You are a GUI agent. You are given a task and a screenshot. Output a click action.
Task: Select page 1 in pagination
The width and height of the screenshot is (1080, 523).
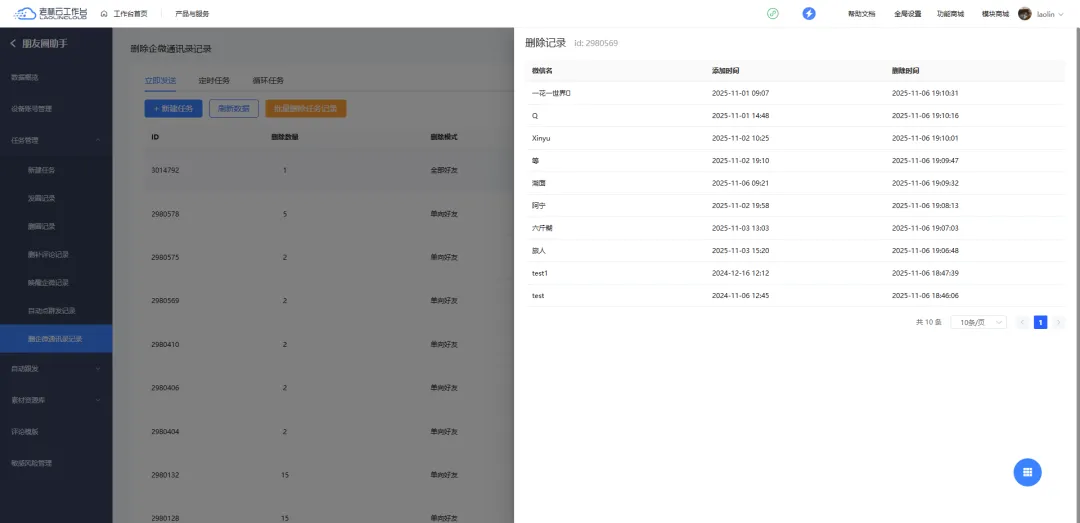coord(1040,322)
